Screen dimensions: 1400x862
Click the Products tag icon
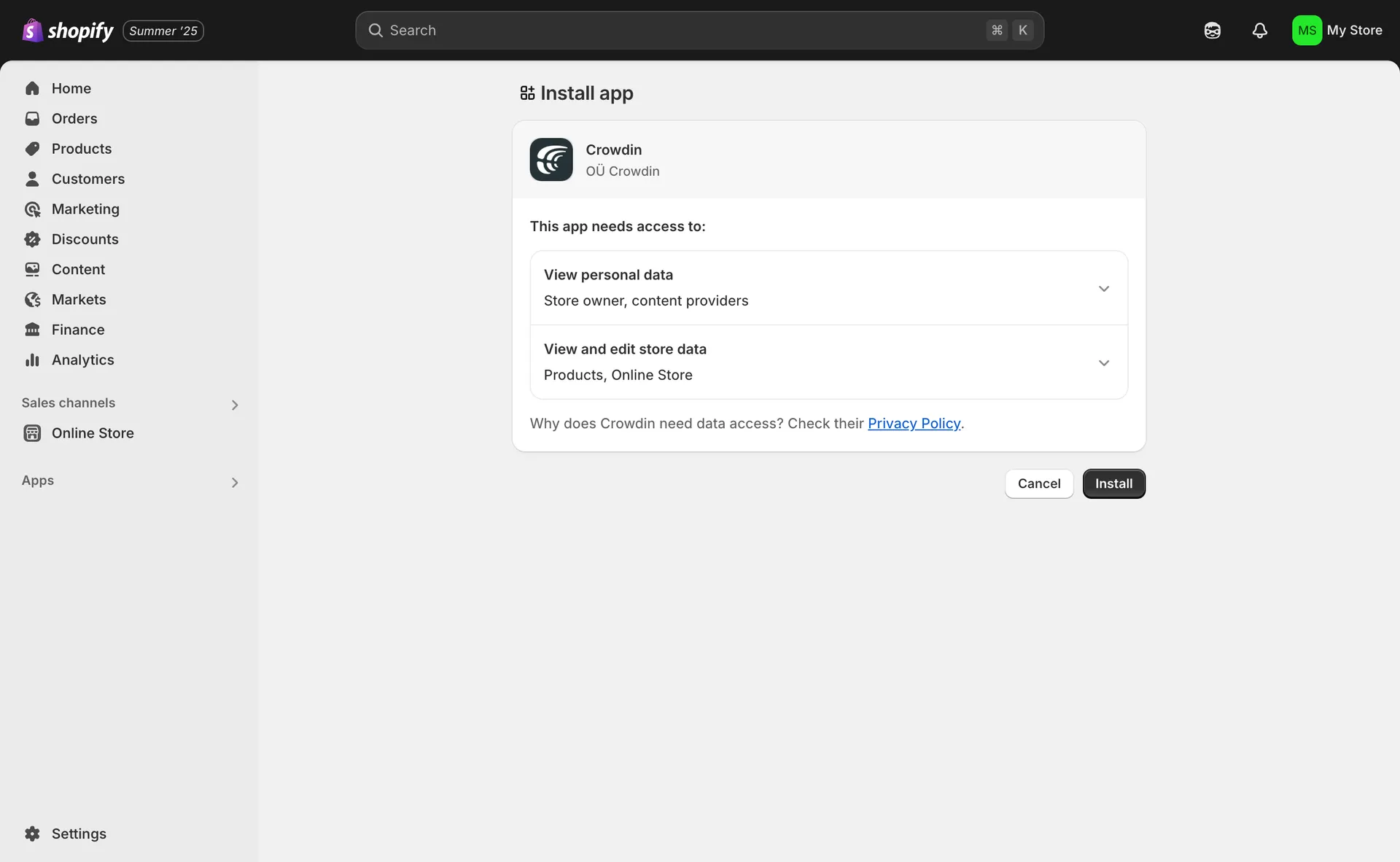[x=32, y=149]
